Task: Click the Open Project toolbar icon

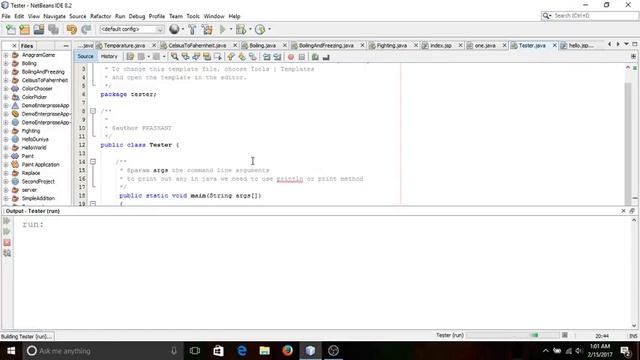Action: pos(39,29)
